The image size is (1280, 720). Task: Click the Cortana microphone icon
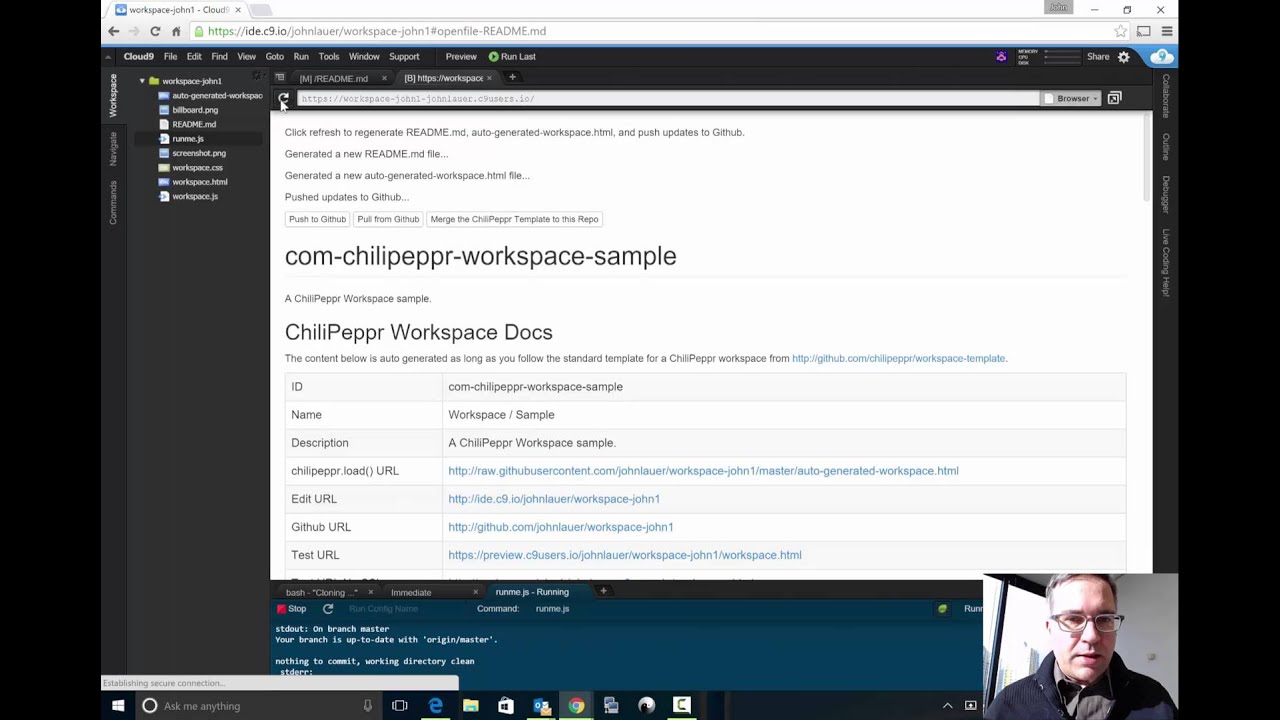pos(367,706)
